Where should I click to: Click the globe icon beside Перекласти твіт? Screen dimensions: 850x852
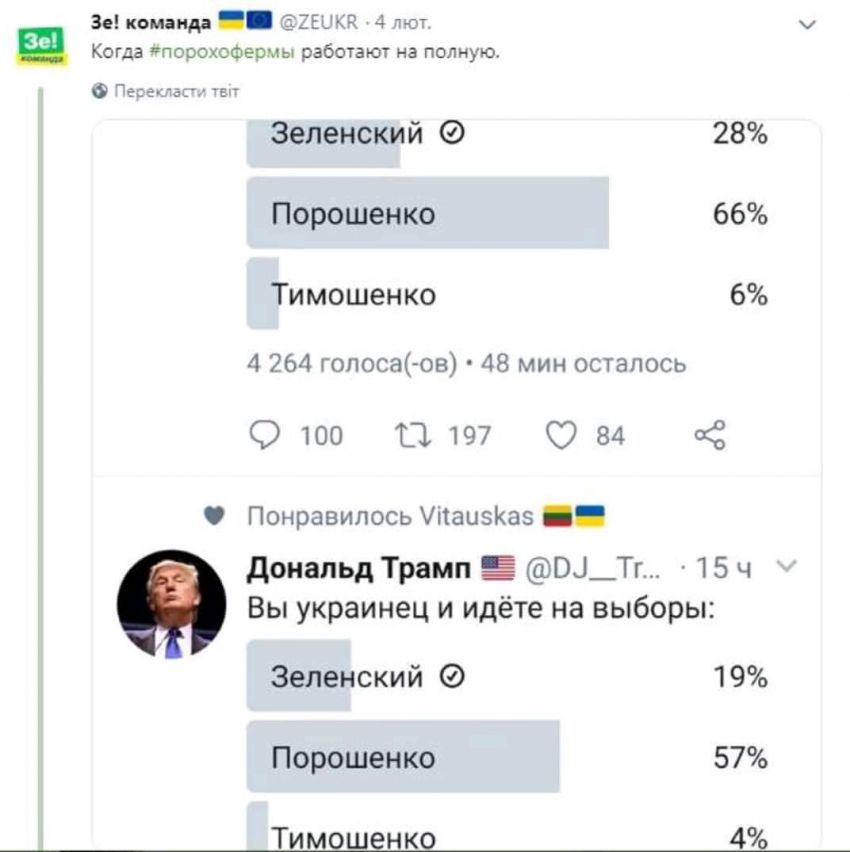[99, 91]
